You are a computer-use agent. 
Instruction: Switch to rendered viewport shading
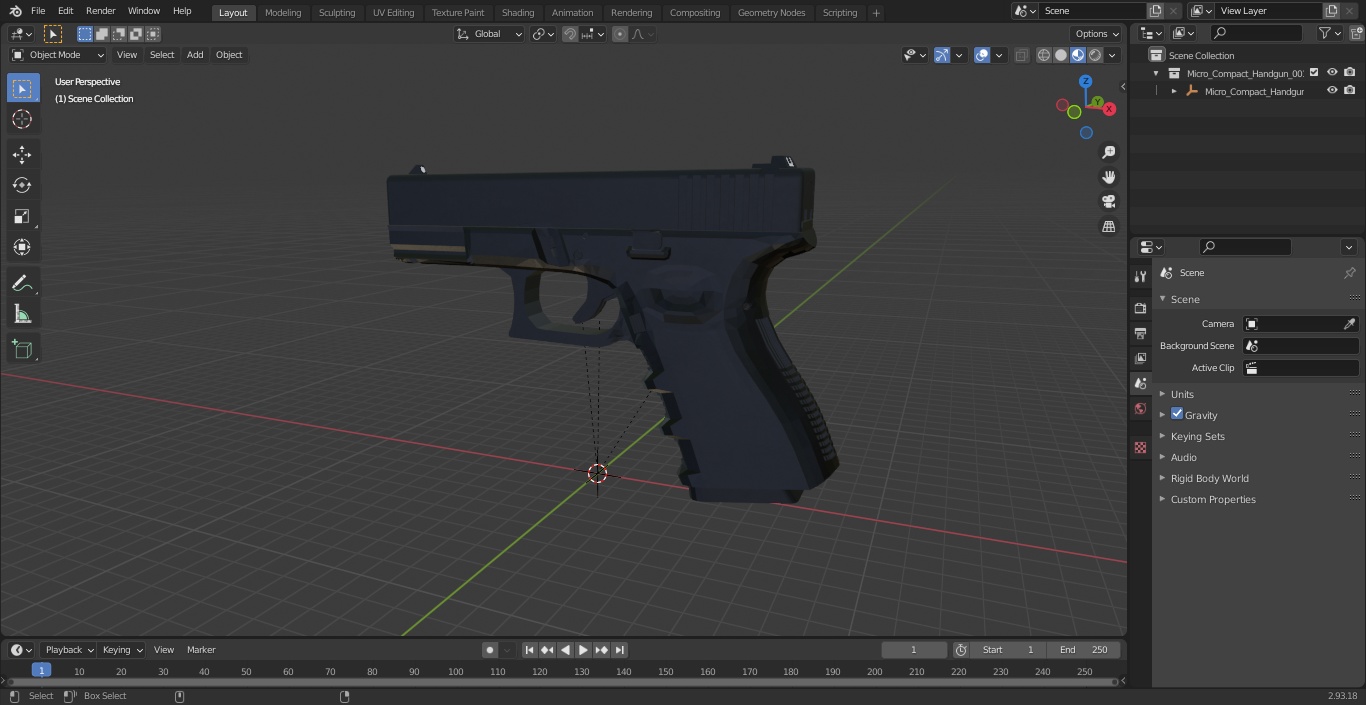(1095, 55)
